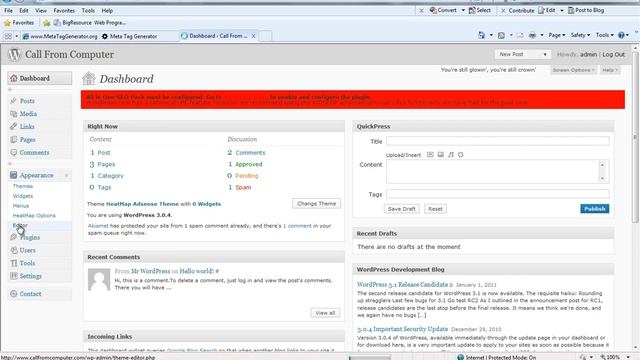The image size is (640, 360).
Task: Collapse the Appearance menu arrow
Action: (67, 176)
